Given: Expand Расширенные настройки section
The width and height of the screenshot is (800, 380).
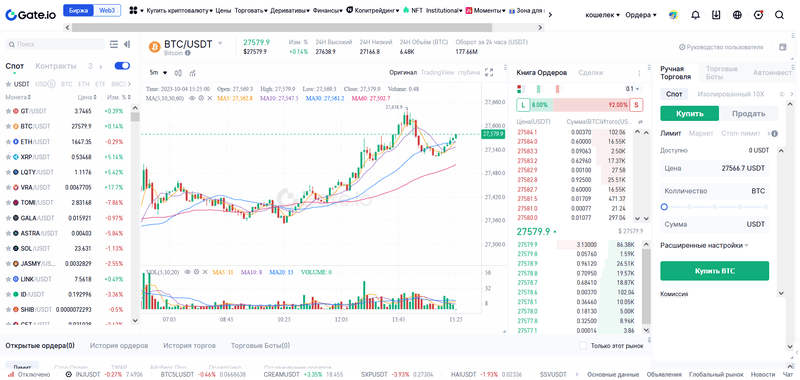Looking at the screenshot, I should (704, 245).
